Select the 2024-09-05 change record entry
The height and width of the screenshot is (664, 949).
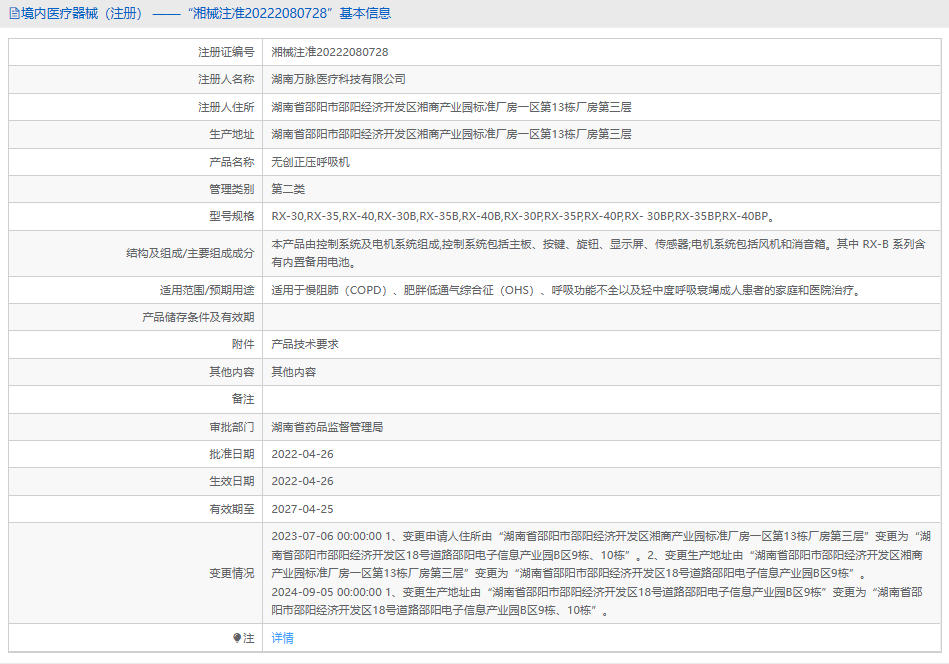click(x=596, y=601)
